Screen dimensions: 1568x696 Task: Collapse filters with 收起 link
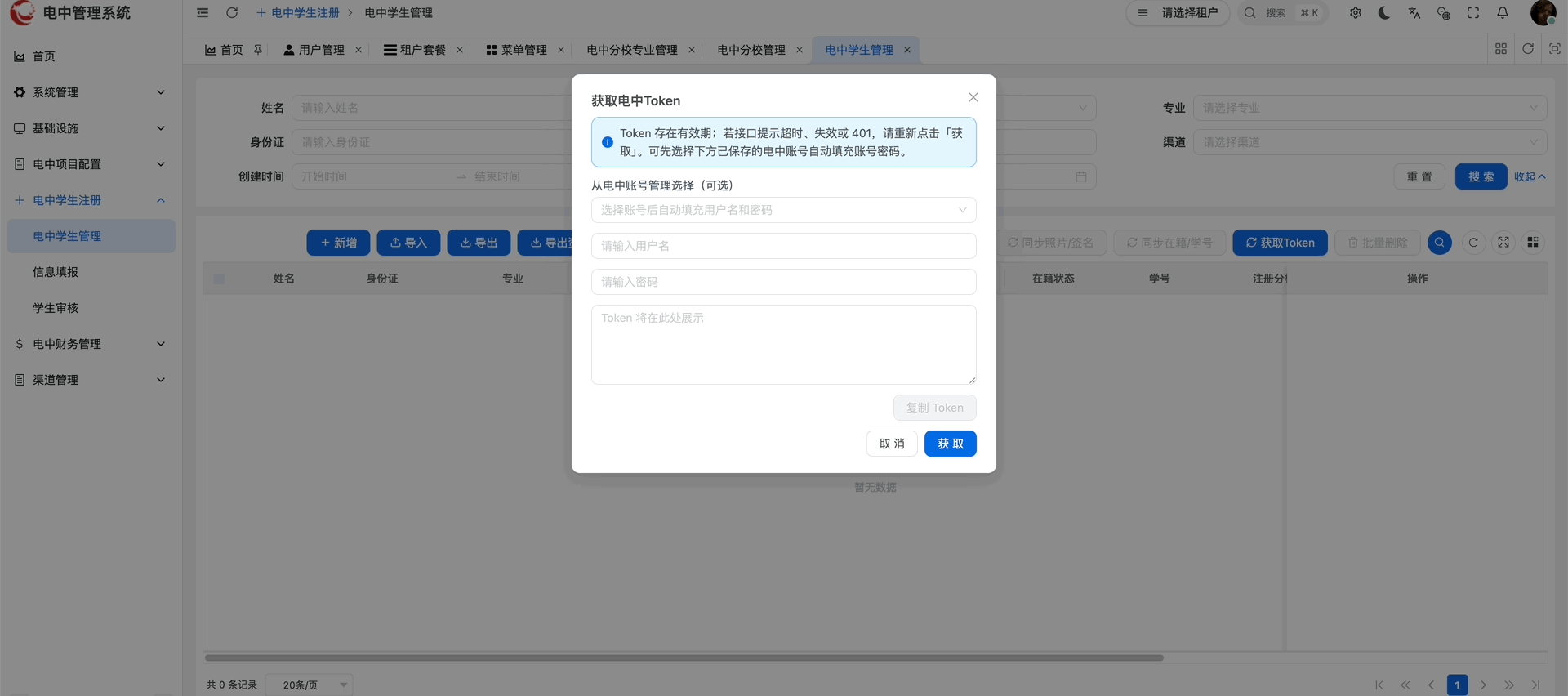click(1530, 176)
